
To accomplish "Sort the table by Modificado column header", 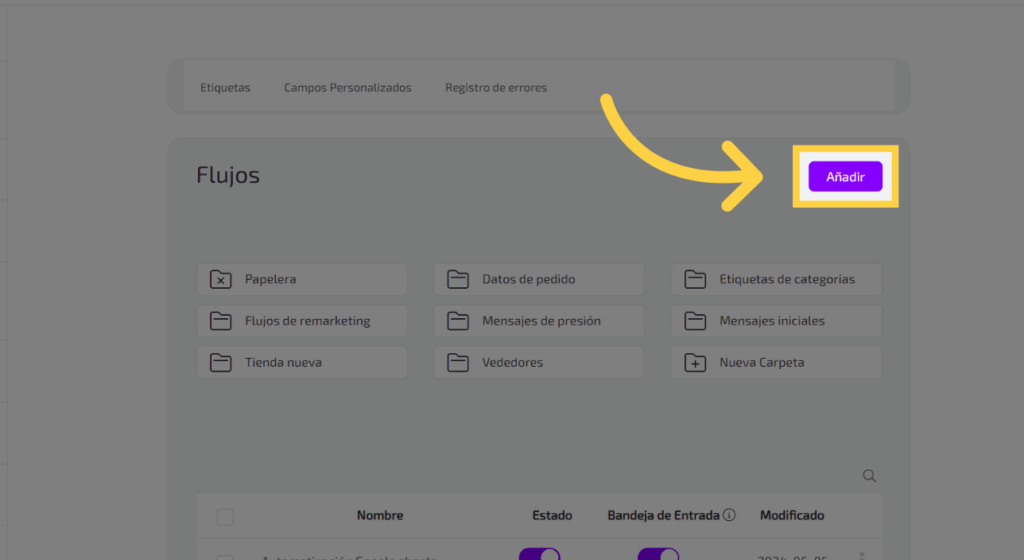I will pos(792,516).
